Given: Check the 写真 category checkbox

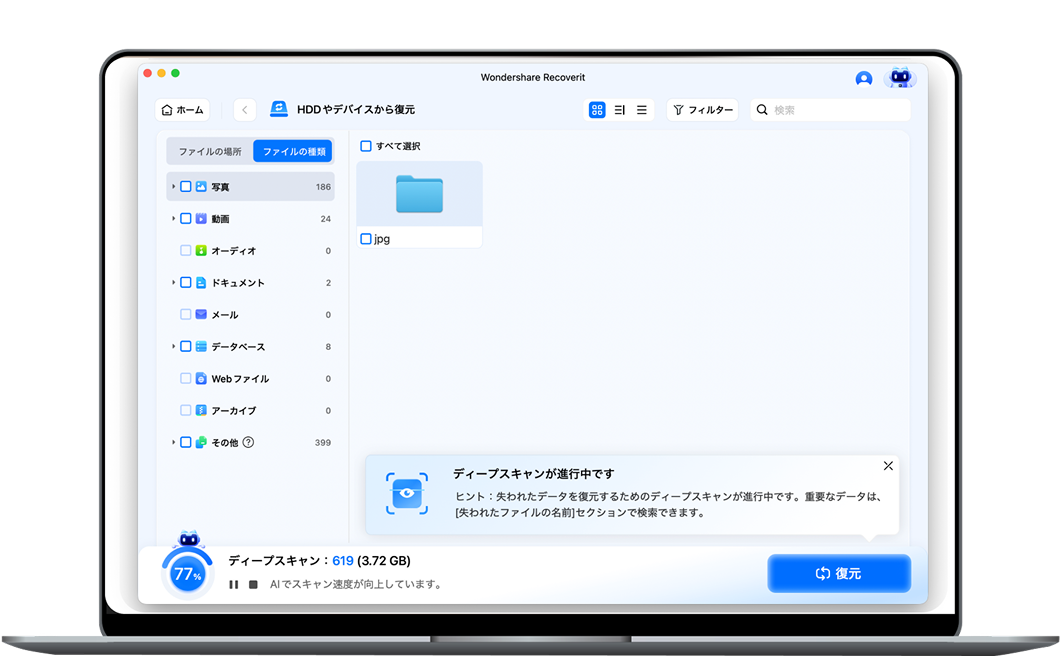Looking at the screenshot, I should tap(186, 187).
